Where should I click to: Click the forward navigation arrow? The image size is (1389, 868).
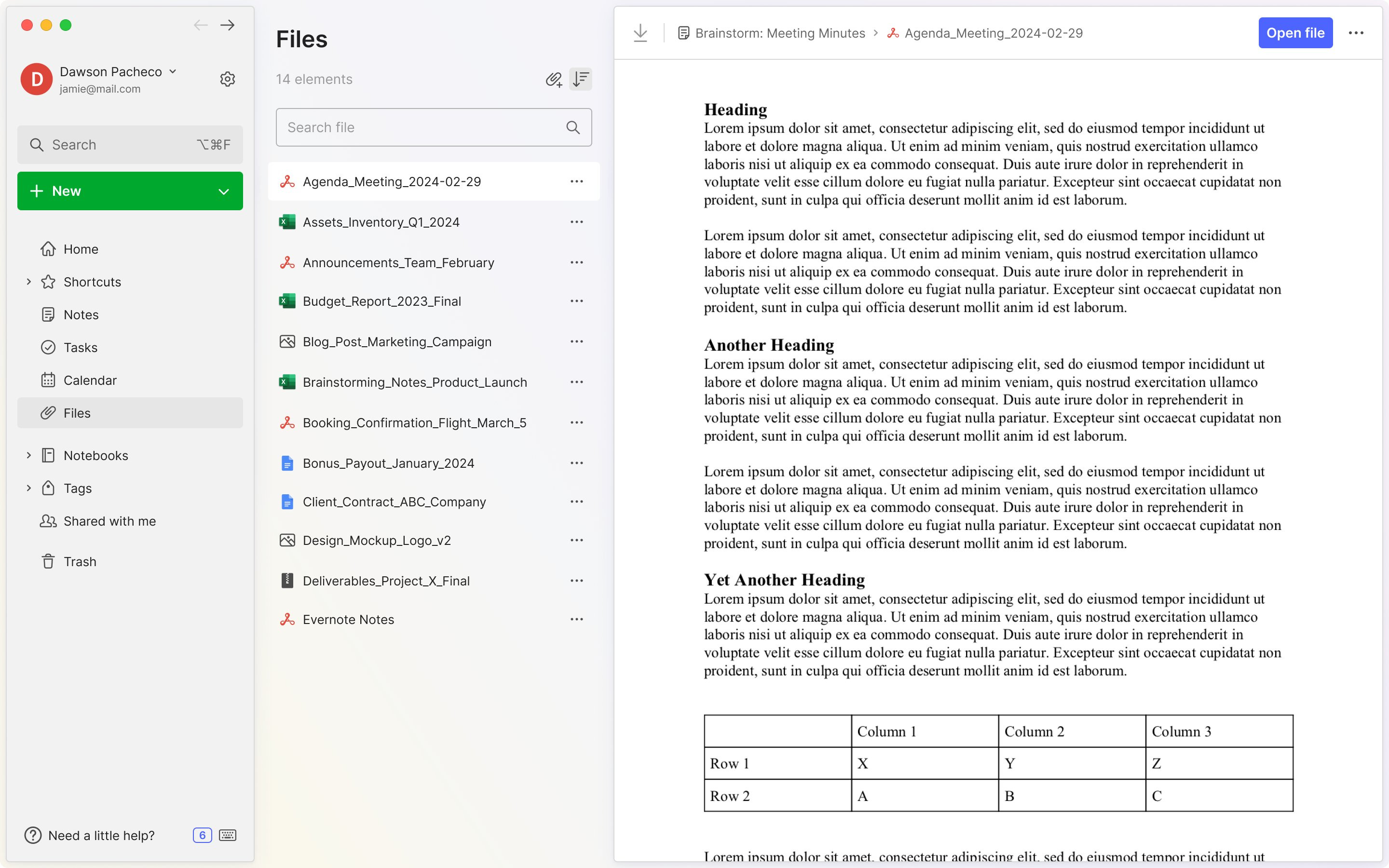click(x=227, y=25)
